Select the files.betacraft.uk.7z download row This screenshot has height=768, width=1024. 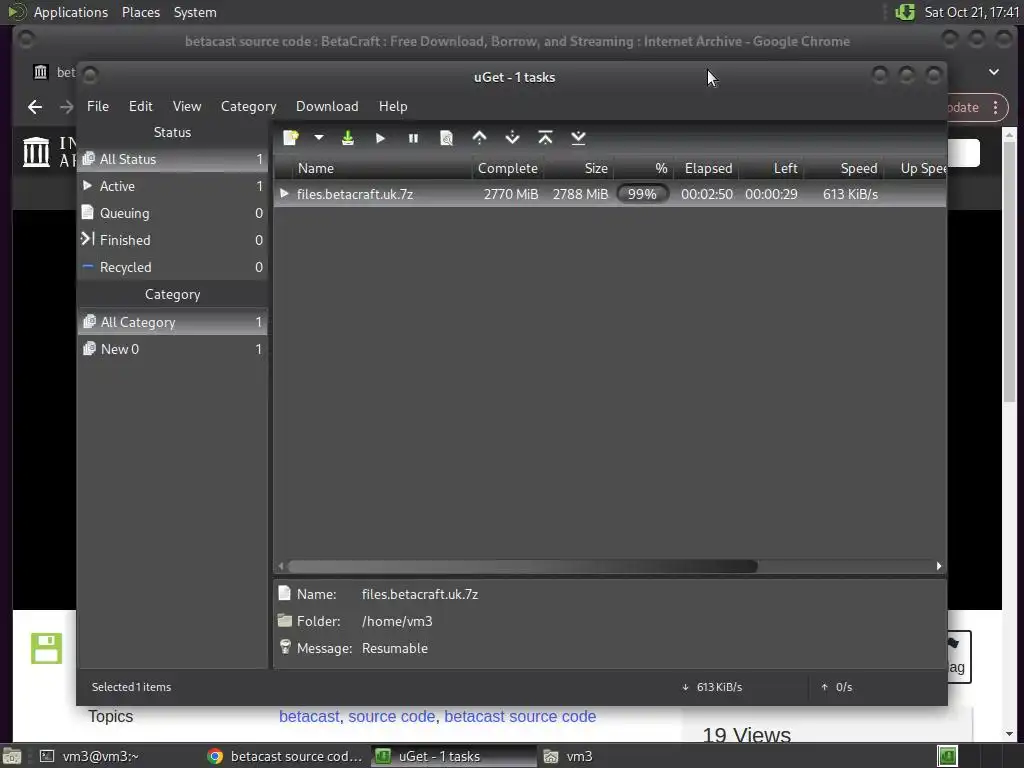coord(610,194)
